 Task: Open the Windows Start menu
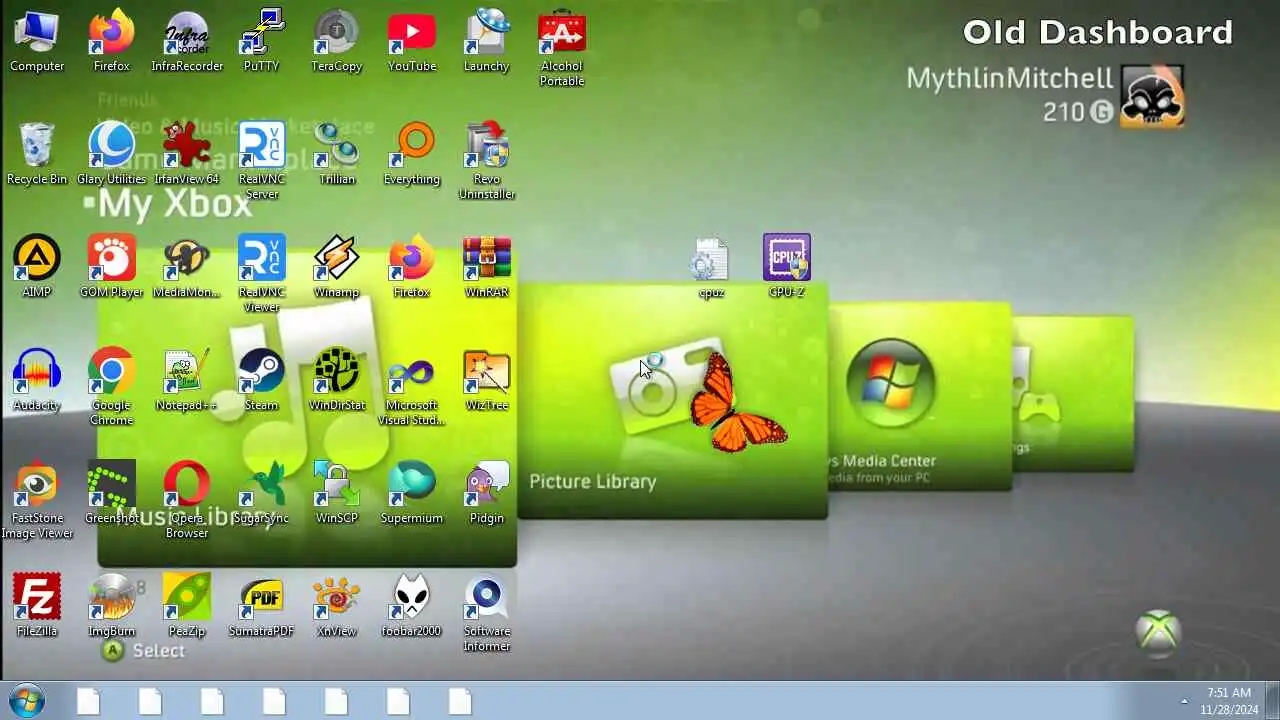click(27, 700)
